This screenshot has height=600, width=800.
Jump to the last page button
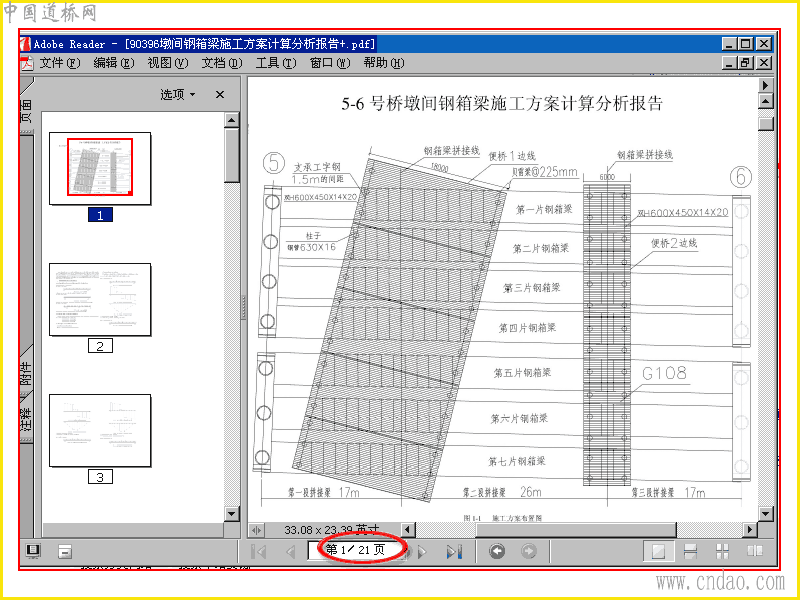(454, 552)
